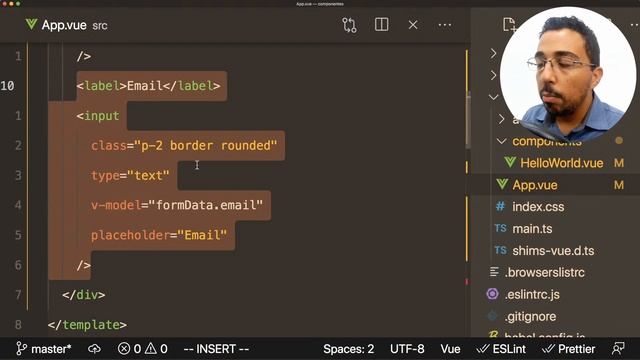The image size is (640, 360).
Task: Split the editor with the split icon
Action: (x=381, y=24)
